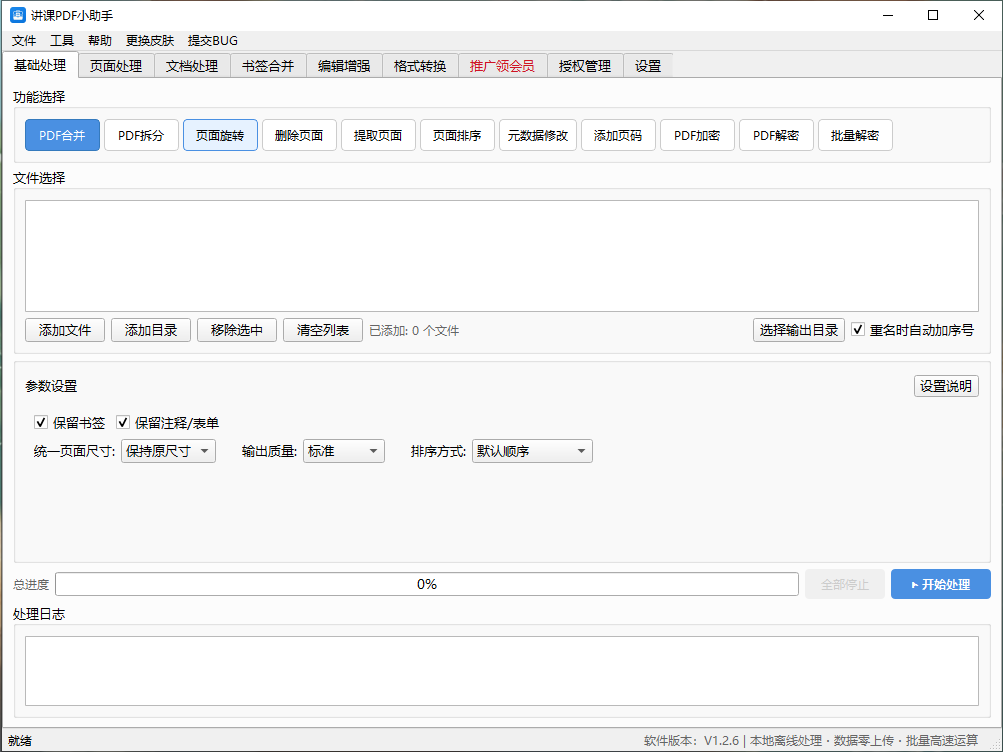Select the 删除页面 function
Viewport: 1003px width, 752px height.
[299, 136]
